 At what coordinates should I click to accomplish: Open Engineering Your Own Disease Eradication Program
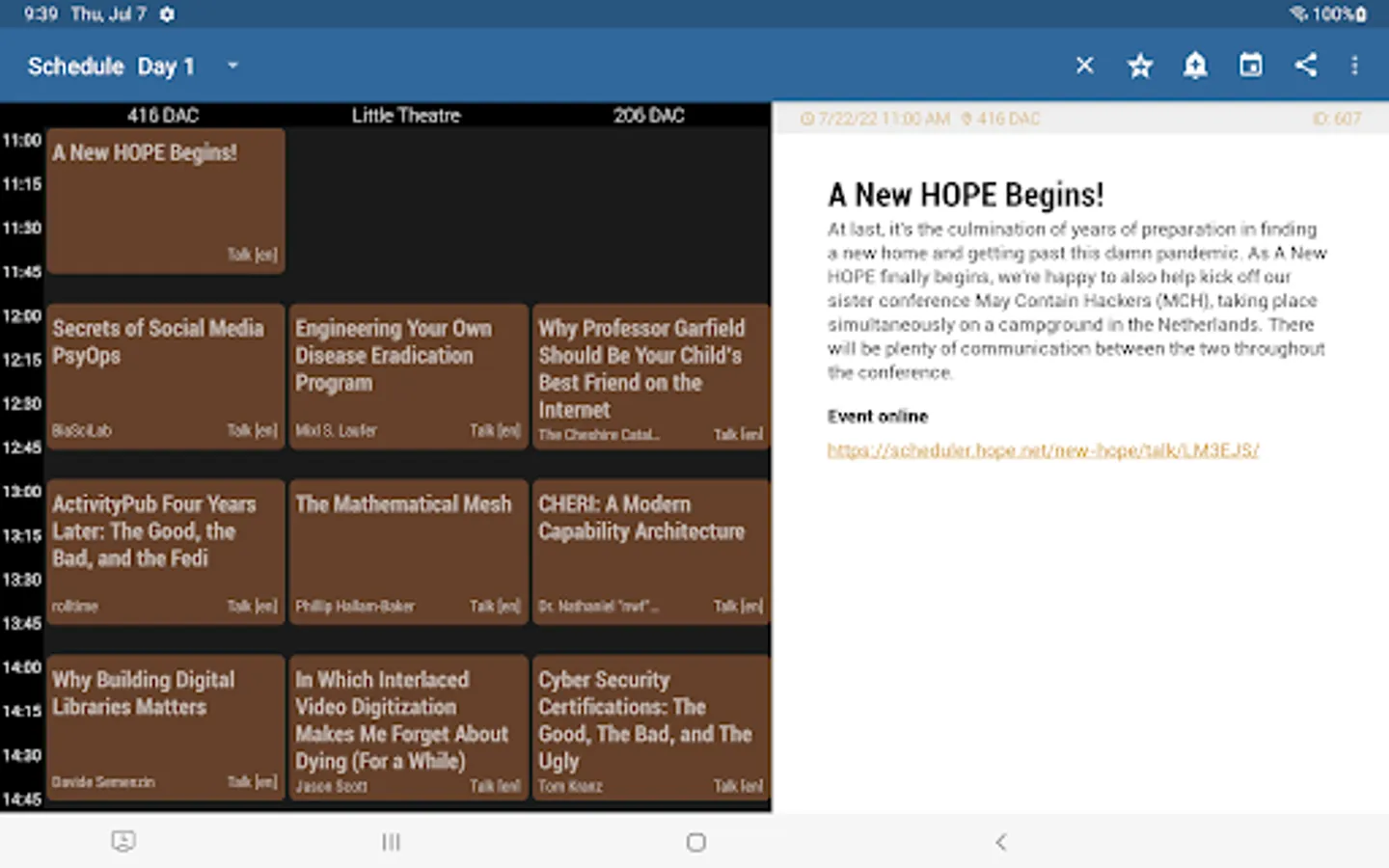[x=409, y=376]
